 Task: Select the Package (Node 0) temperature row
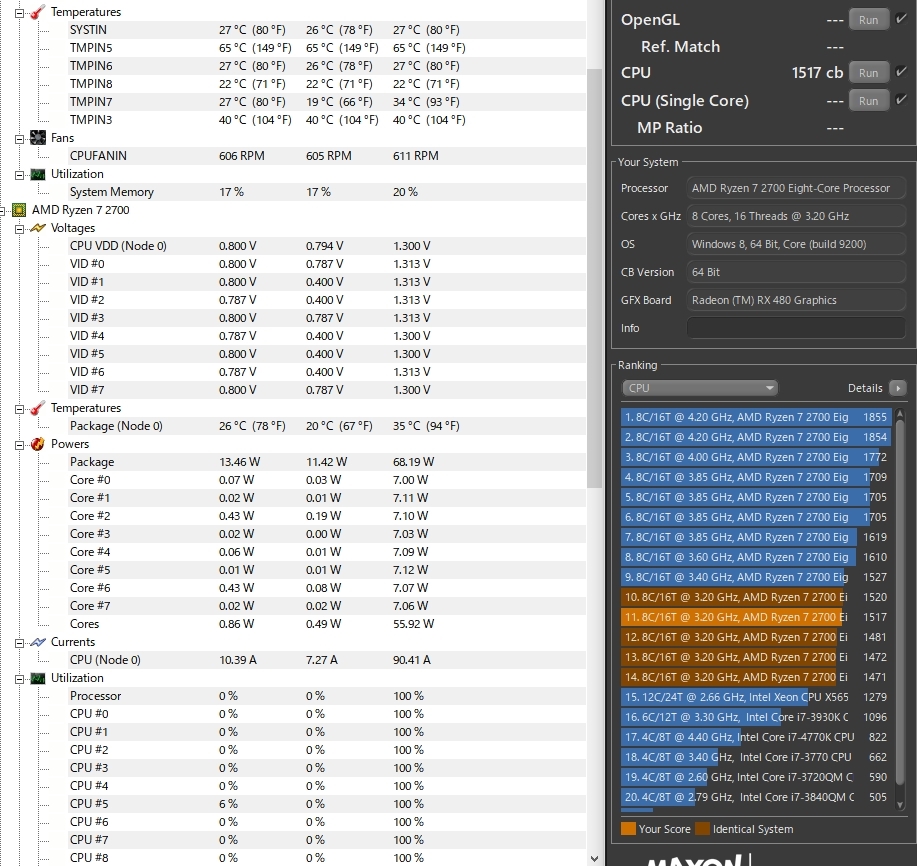pyautogui.click(x=327, y=426)
